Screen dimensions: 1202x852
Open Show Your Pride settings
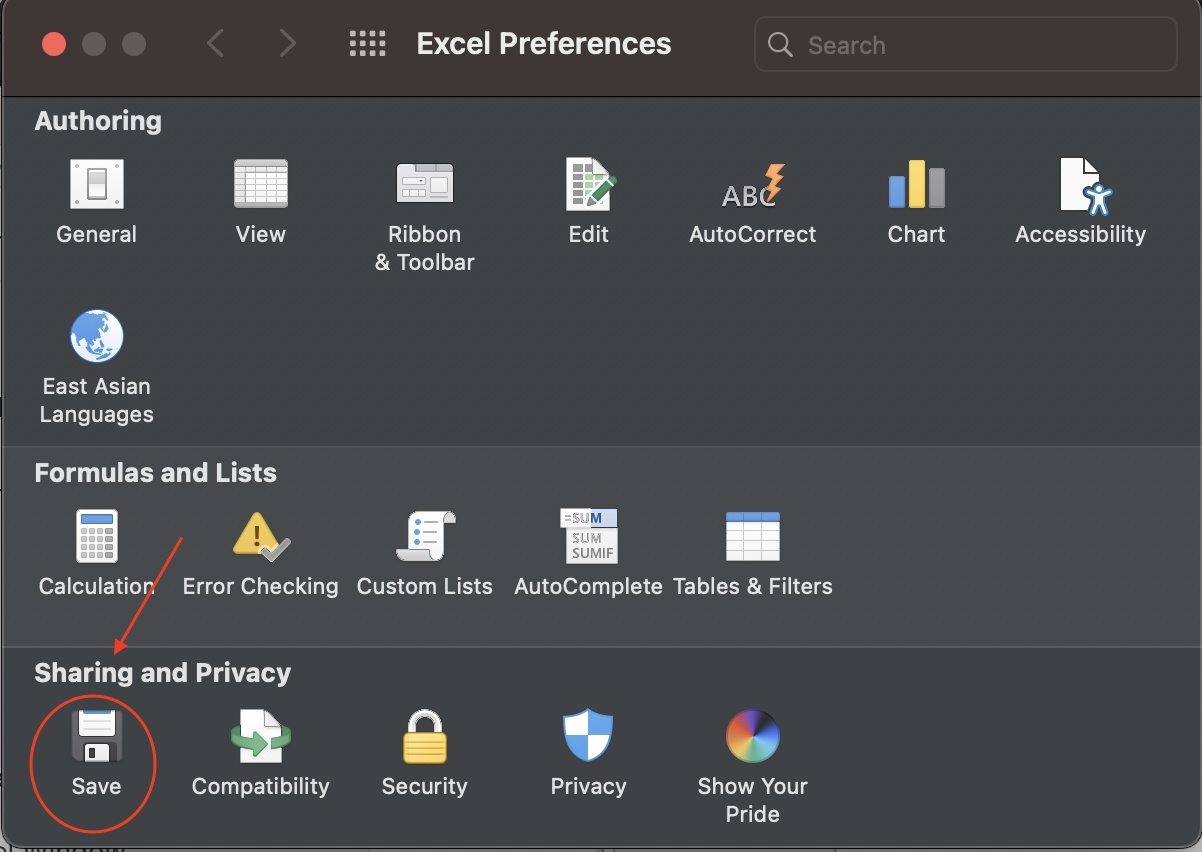tap(753, 738)
